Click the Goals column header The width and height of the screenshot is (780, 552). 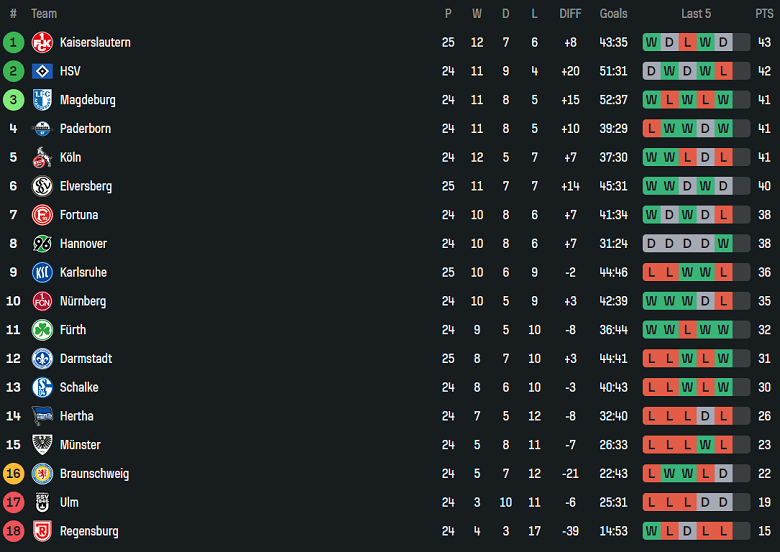[x=613, y=14]
